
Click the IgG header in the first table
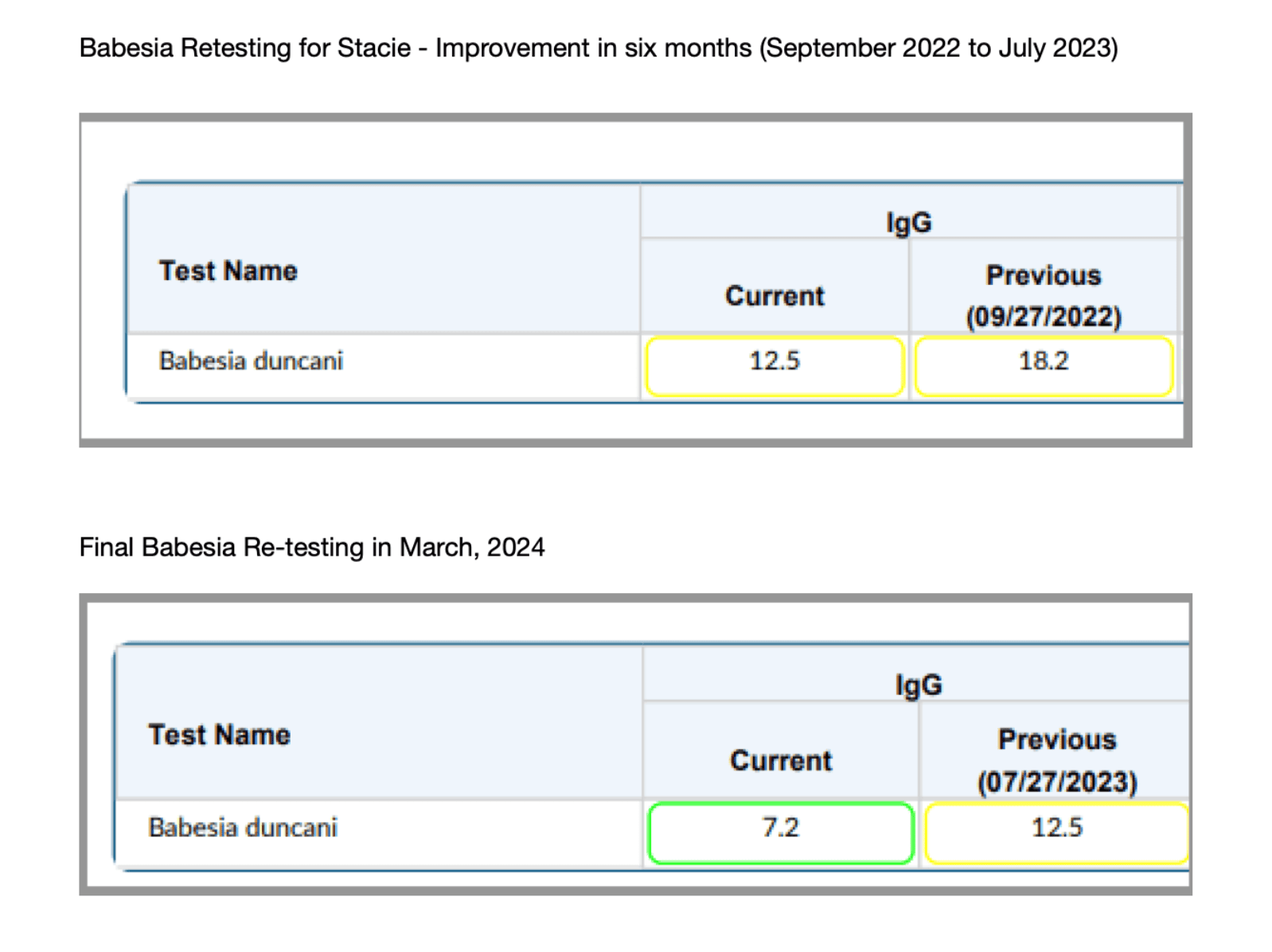coord(908,222)
